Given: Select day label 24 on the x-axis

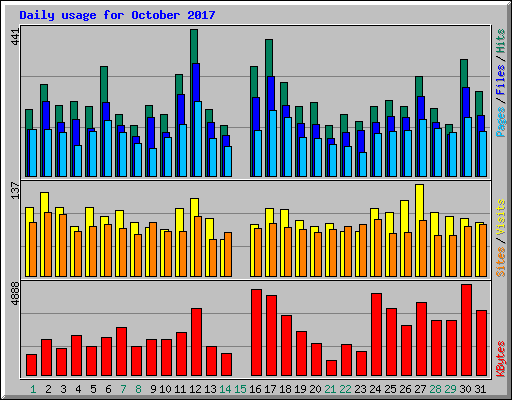Looking at the screenshot, I should click(x=375, y=389).
